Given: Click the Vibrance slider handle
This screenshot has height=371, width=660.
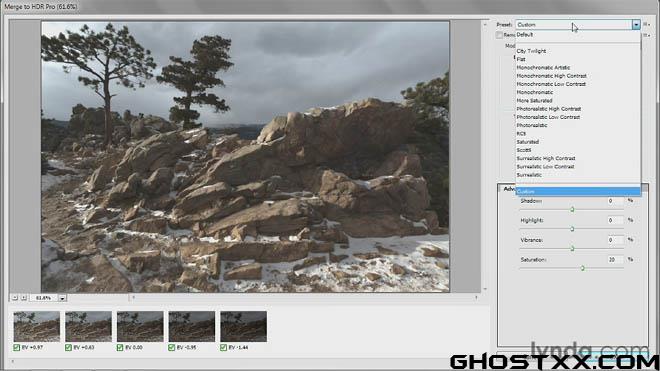Looking at the screenshot, I should click(x=572, y=248).
